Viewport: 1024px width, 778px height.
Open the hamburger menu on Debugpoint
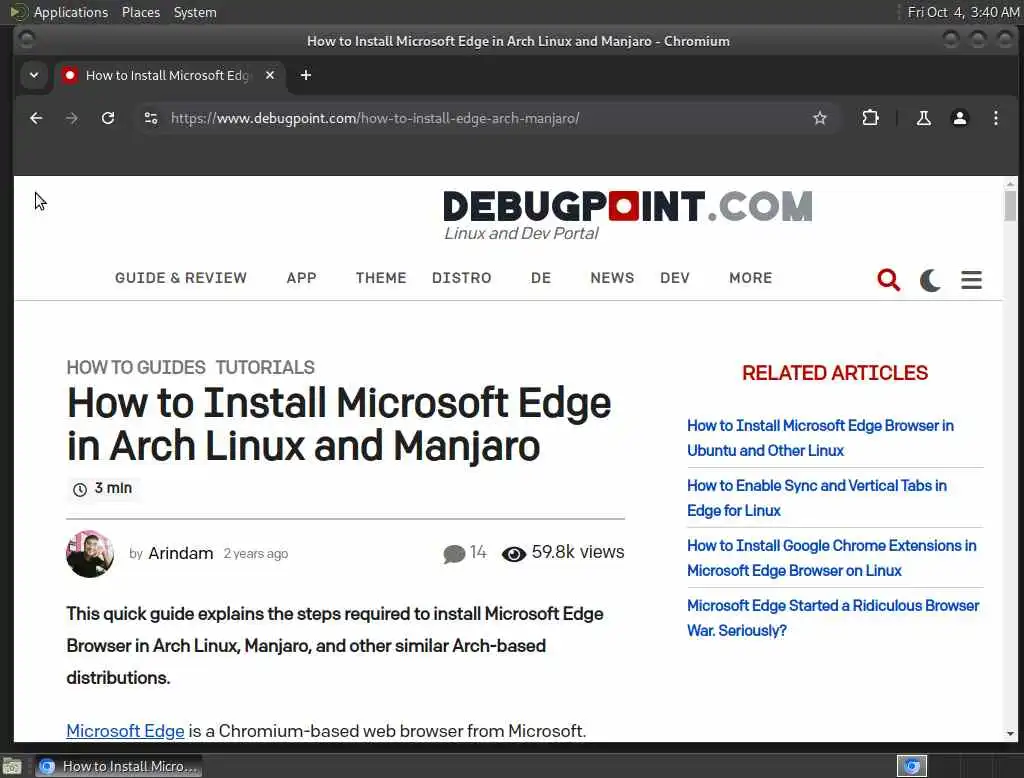[971, 280]
